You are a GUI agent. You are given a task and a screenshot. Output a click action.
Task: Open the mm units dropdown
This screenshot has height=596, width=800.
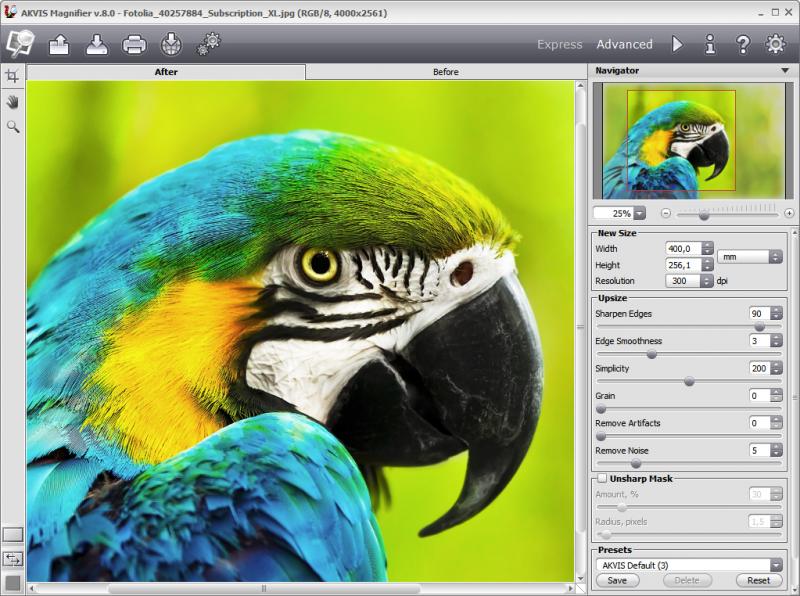(749, 257)
